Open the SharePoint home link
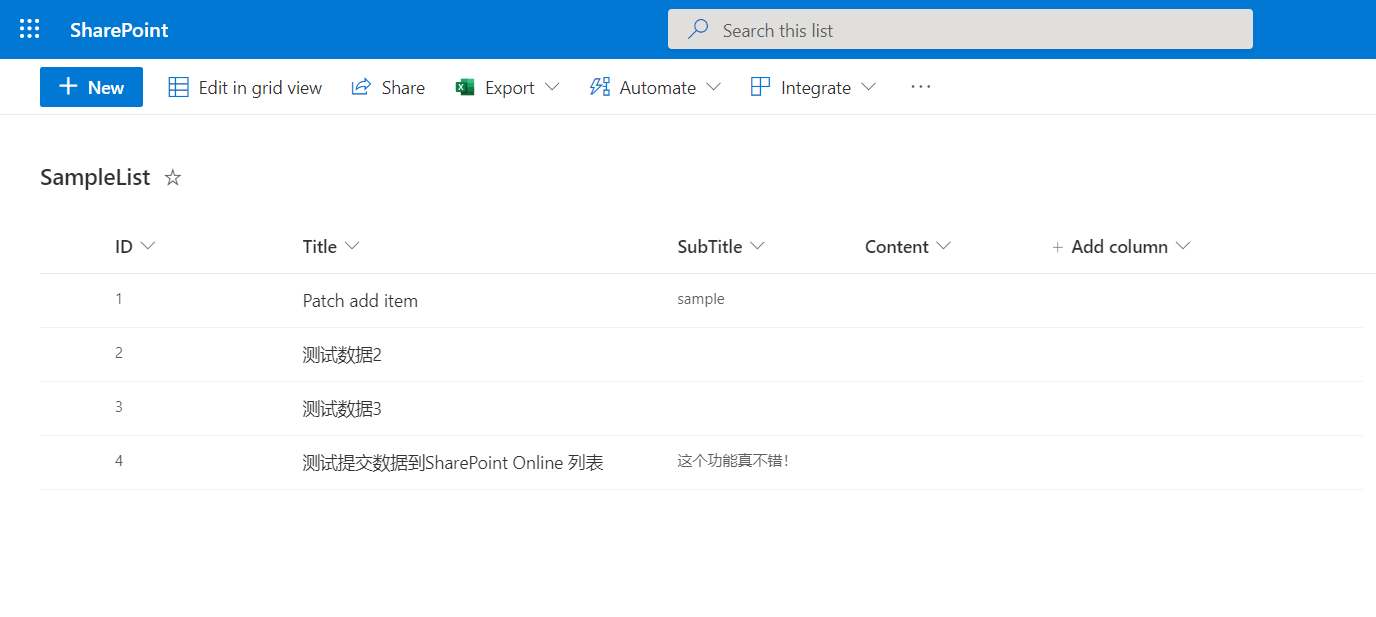1376x617 pixels. 119,30
